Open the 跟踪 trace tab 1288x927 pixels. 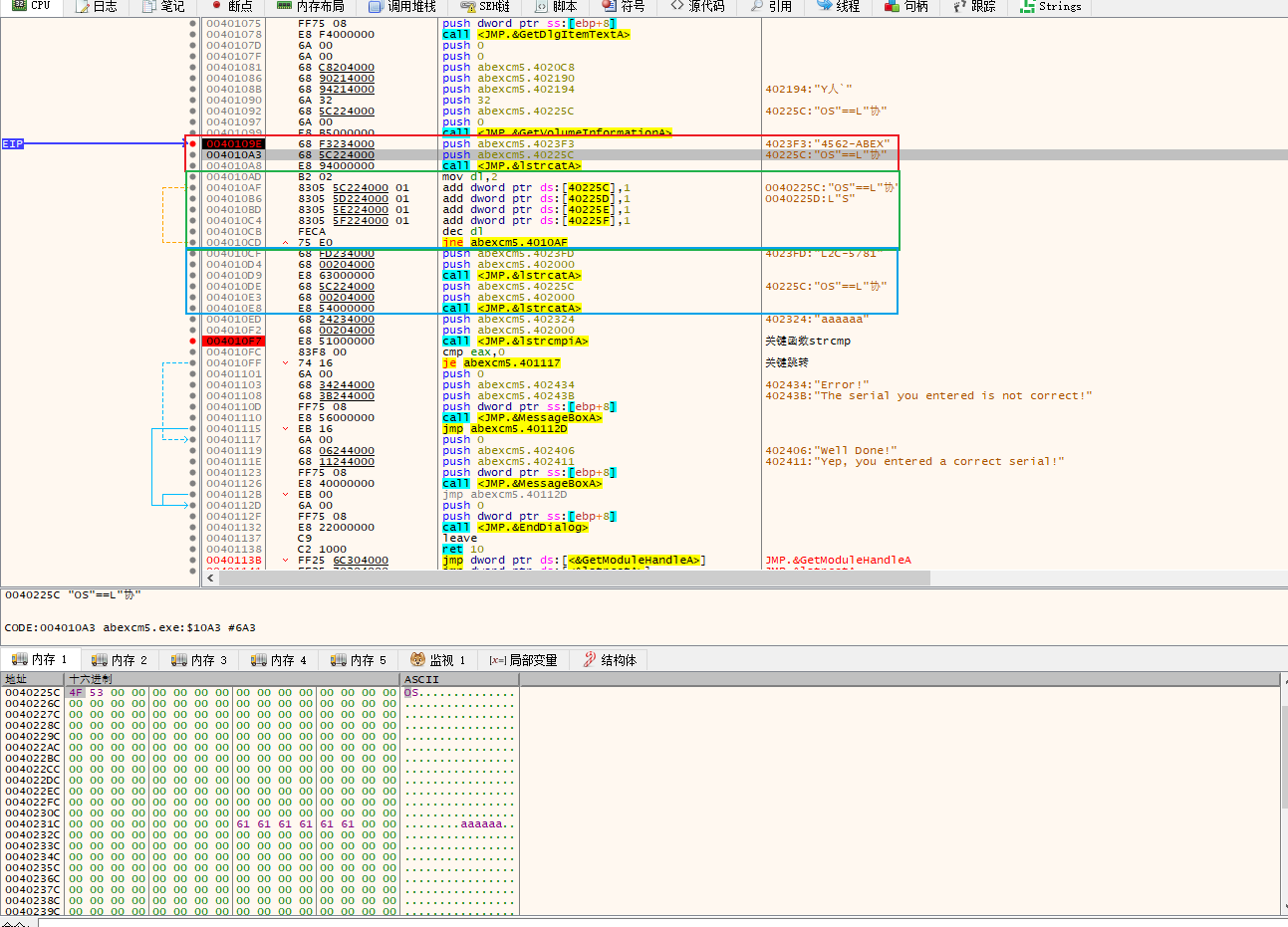[x=974, y=6]
